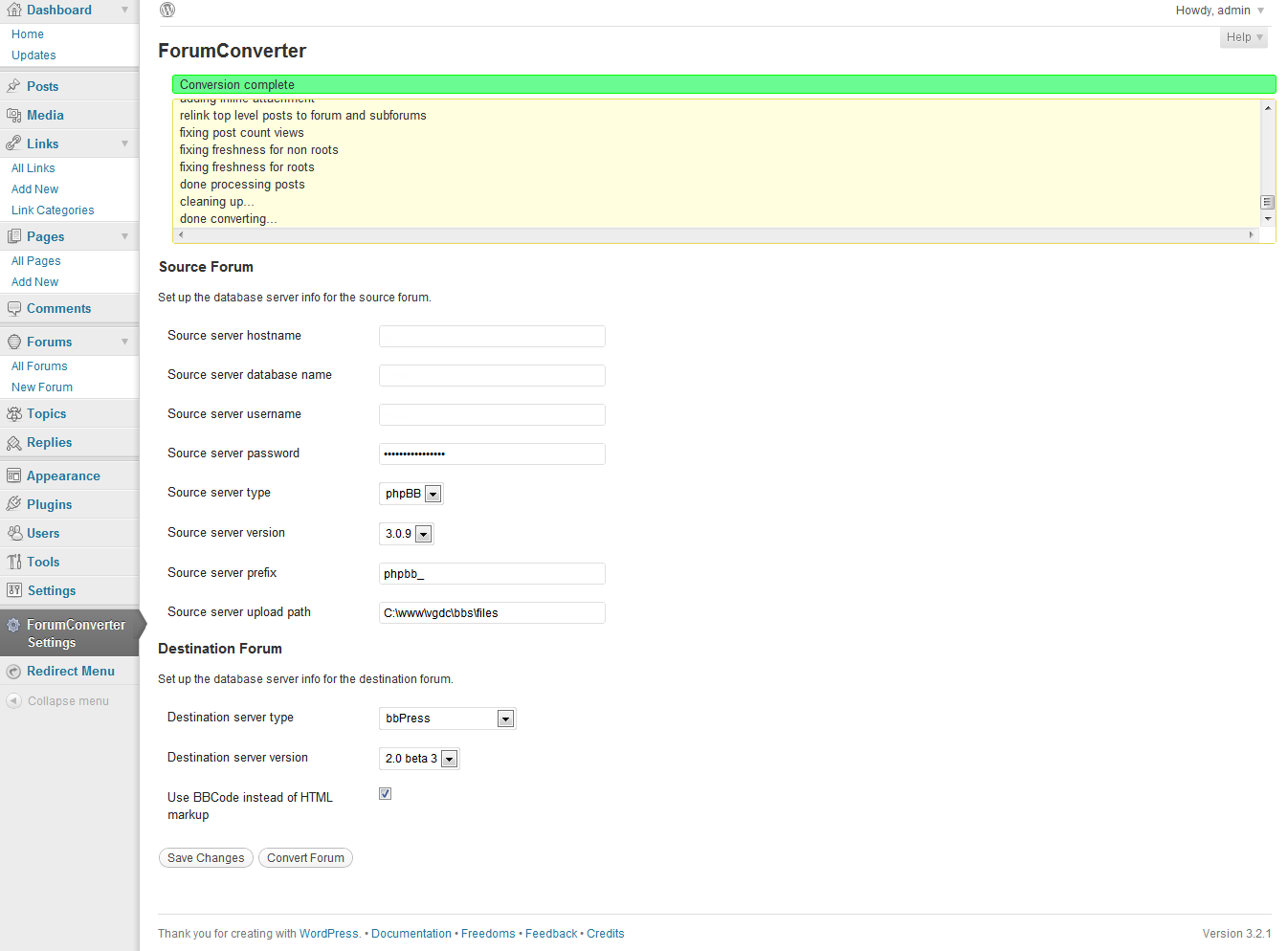
Task: Click the Replies icon in sidebar
Action: [13, 442]
